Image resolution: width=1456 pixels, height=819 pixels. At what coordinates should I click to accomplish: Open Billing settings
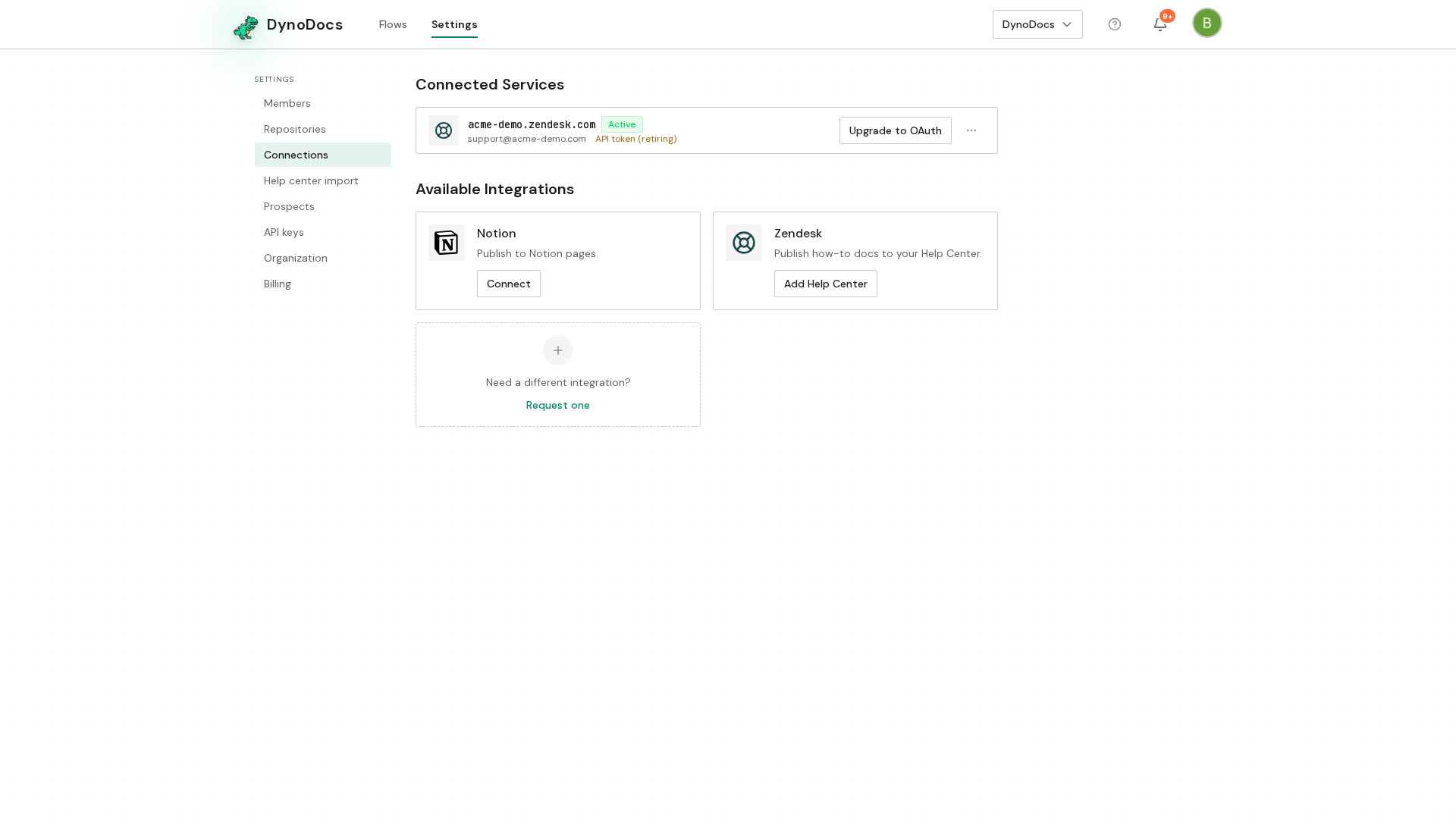(323, 284)
